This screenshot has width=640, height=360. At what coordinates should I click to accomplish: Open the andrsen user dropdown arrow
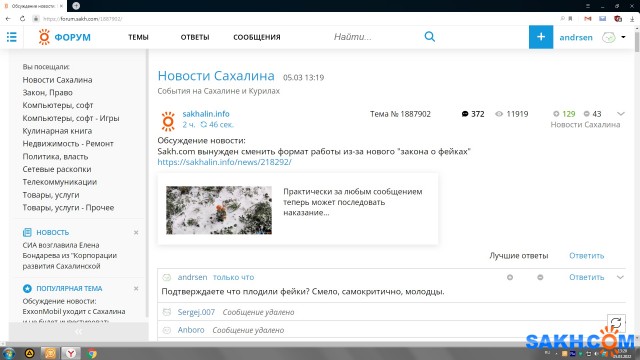pyautogui.click(x=623, y=37)
